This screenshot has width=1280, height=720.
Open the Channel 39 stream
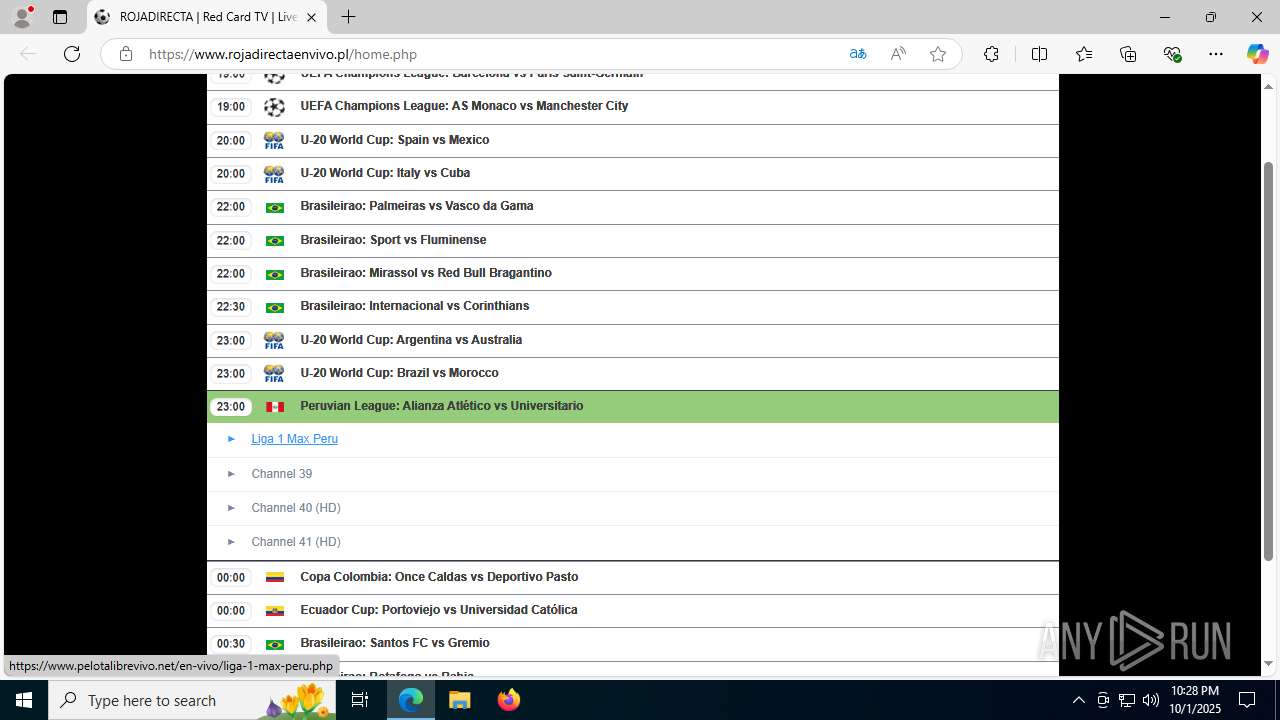click(282, 474)
